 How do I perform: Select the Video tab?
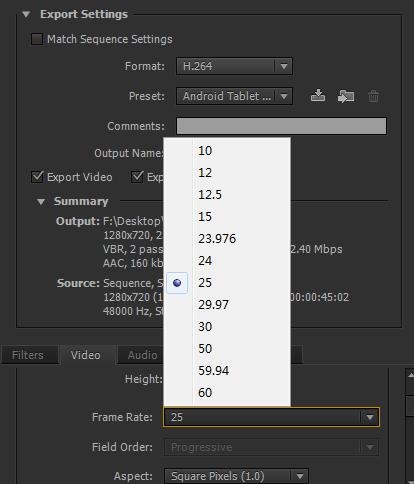click(x=86, y=355)
